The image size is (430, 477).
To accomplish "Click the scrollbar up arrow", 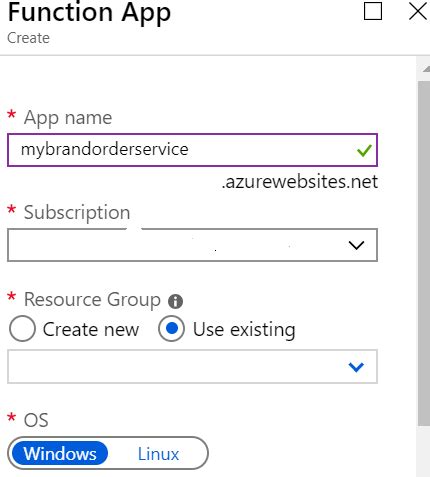I will coord(426,69).
